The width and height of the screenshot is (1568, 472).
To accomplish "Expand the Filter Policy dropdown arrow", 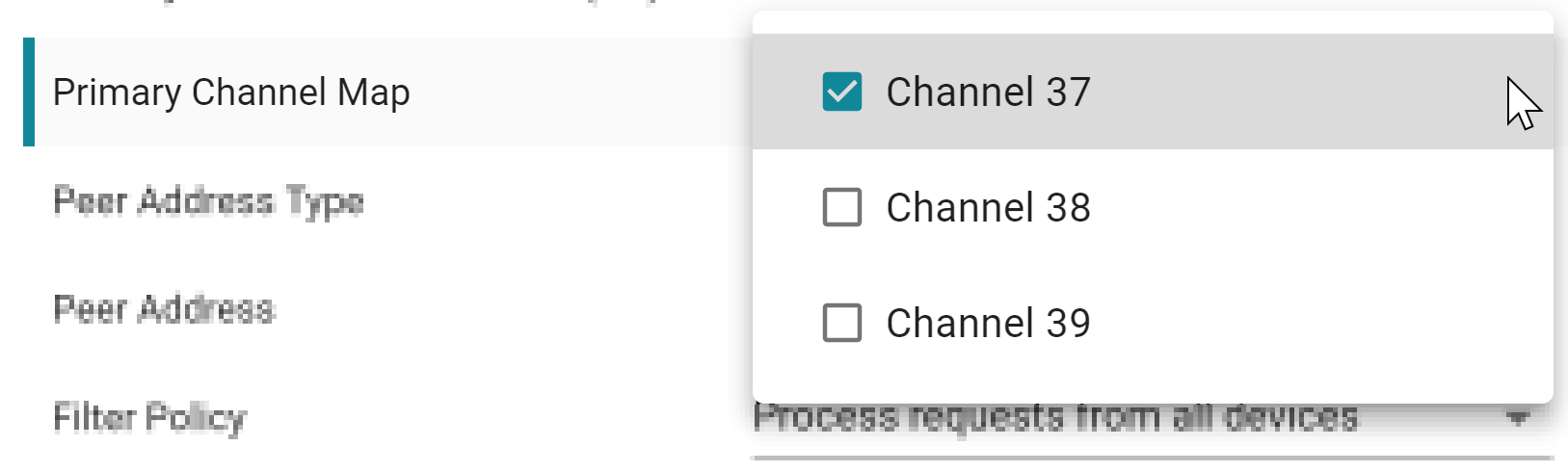I will tap(1518, 419).
